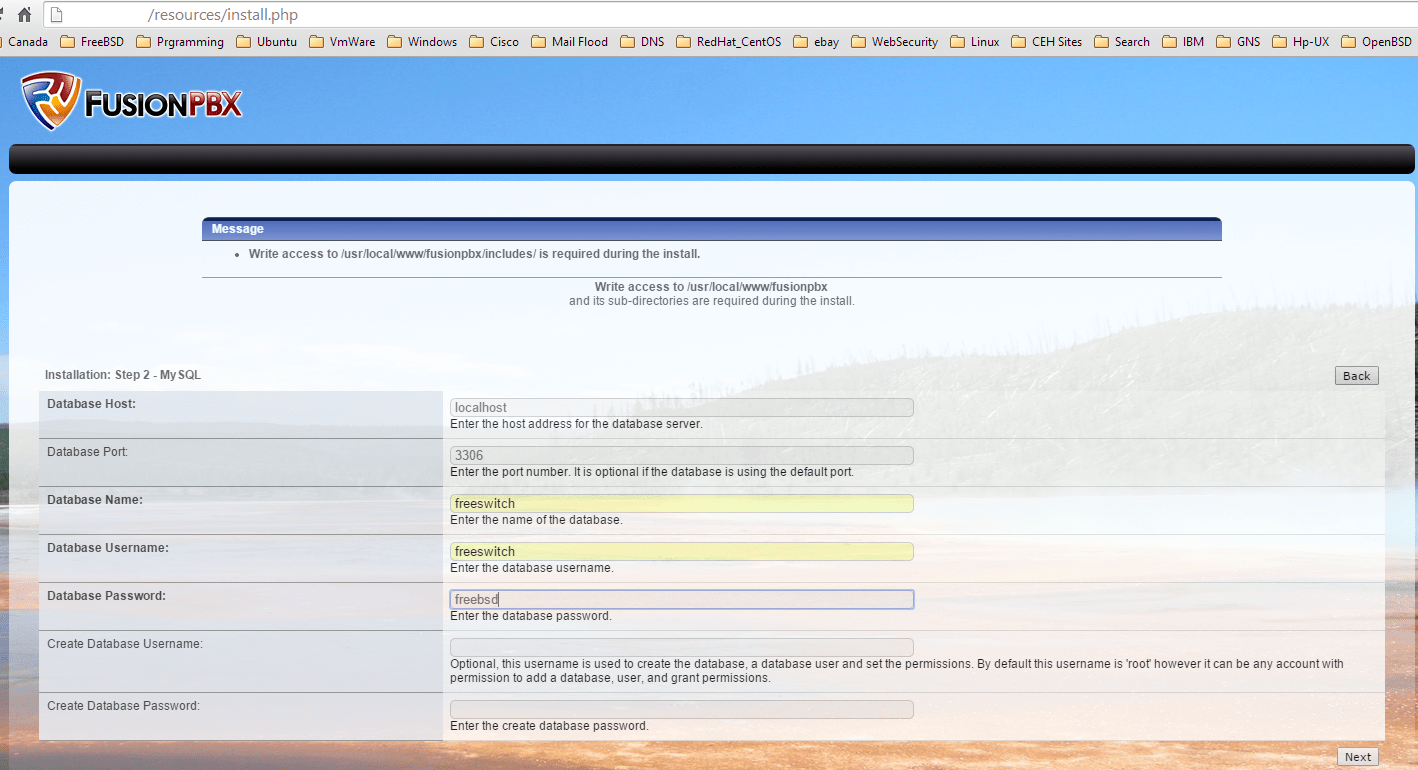Image resolution: width=1418 pixels, height=770 pixels.
Task: Click the Back button
Action: (1356, 375)
